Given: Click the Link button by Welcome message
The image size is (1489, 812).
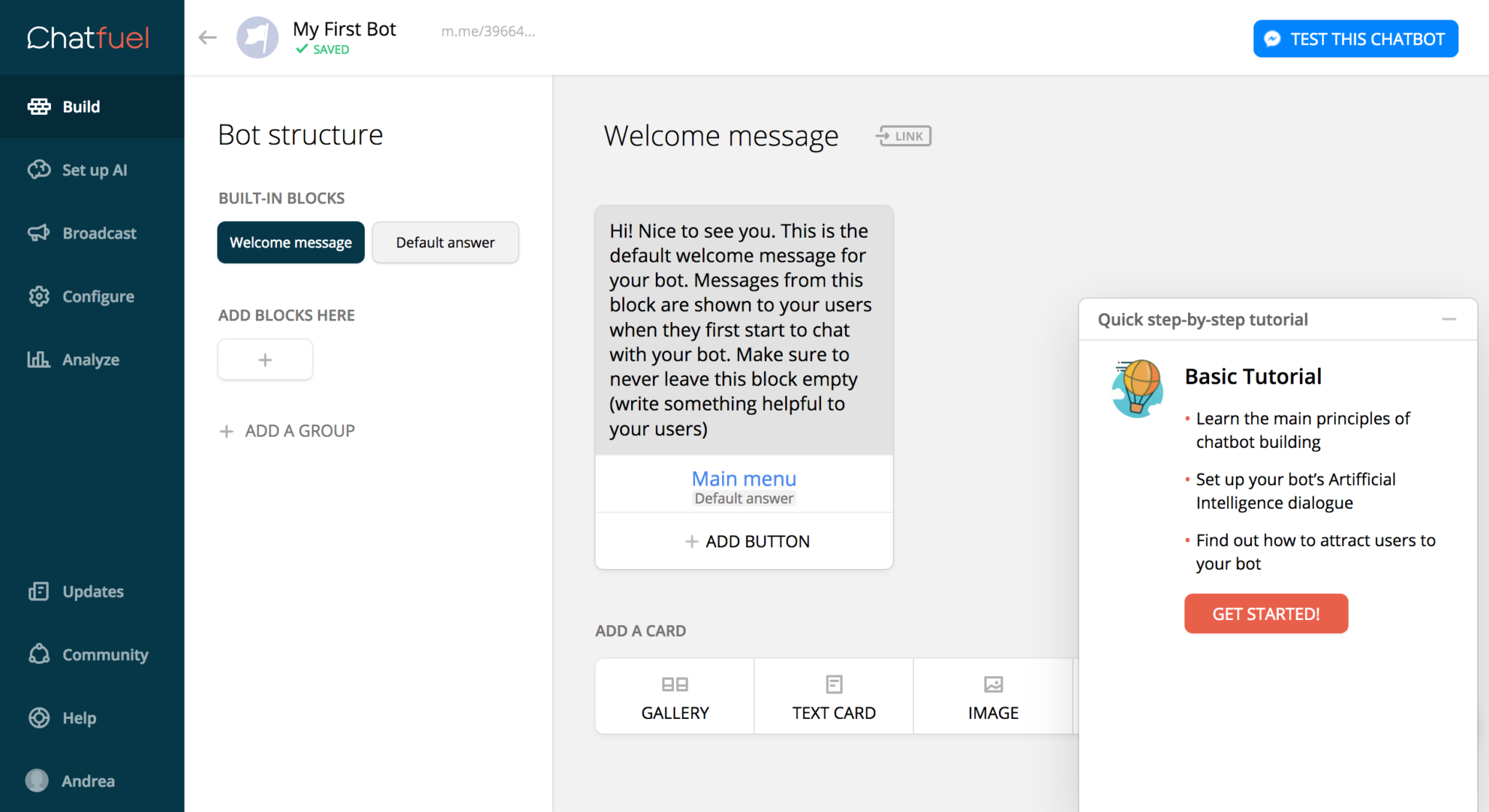Looking at the screenshot, I should coord(904,136).
